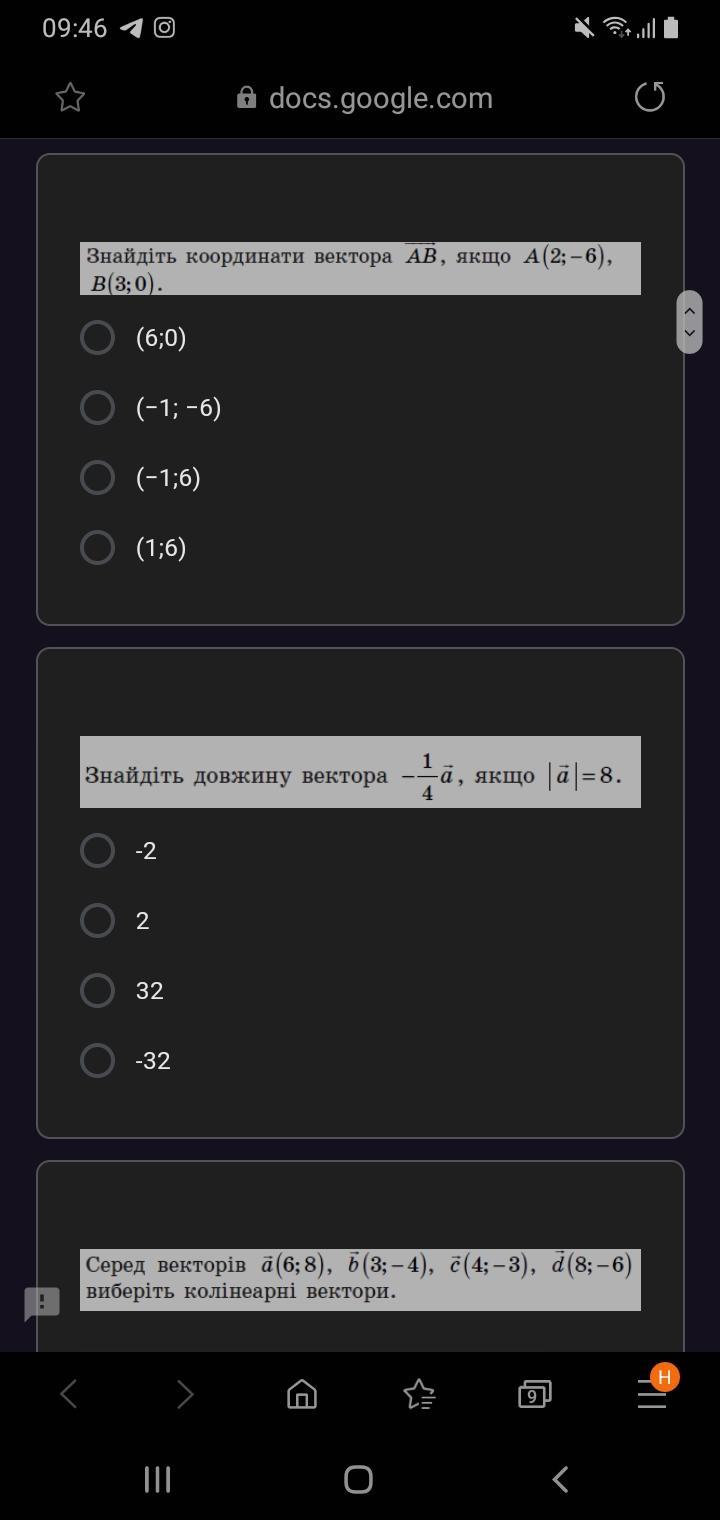
Task: Open the browser hamburger menu
Action: (x=652, y=1393)
